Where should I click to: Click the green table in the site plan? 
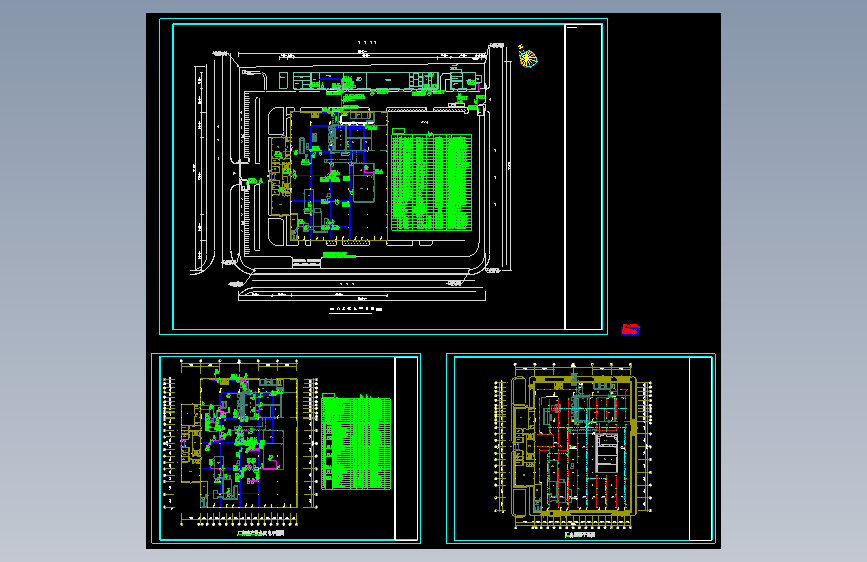pyautogui.click(x=431, y=182)
